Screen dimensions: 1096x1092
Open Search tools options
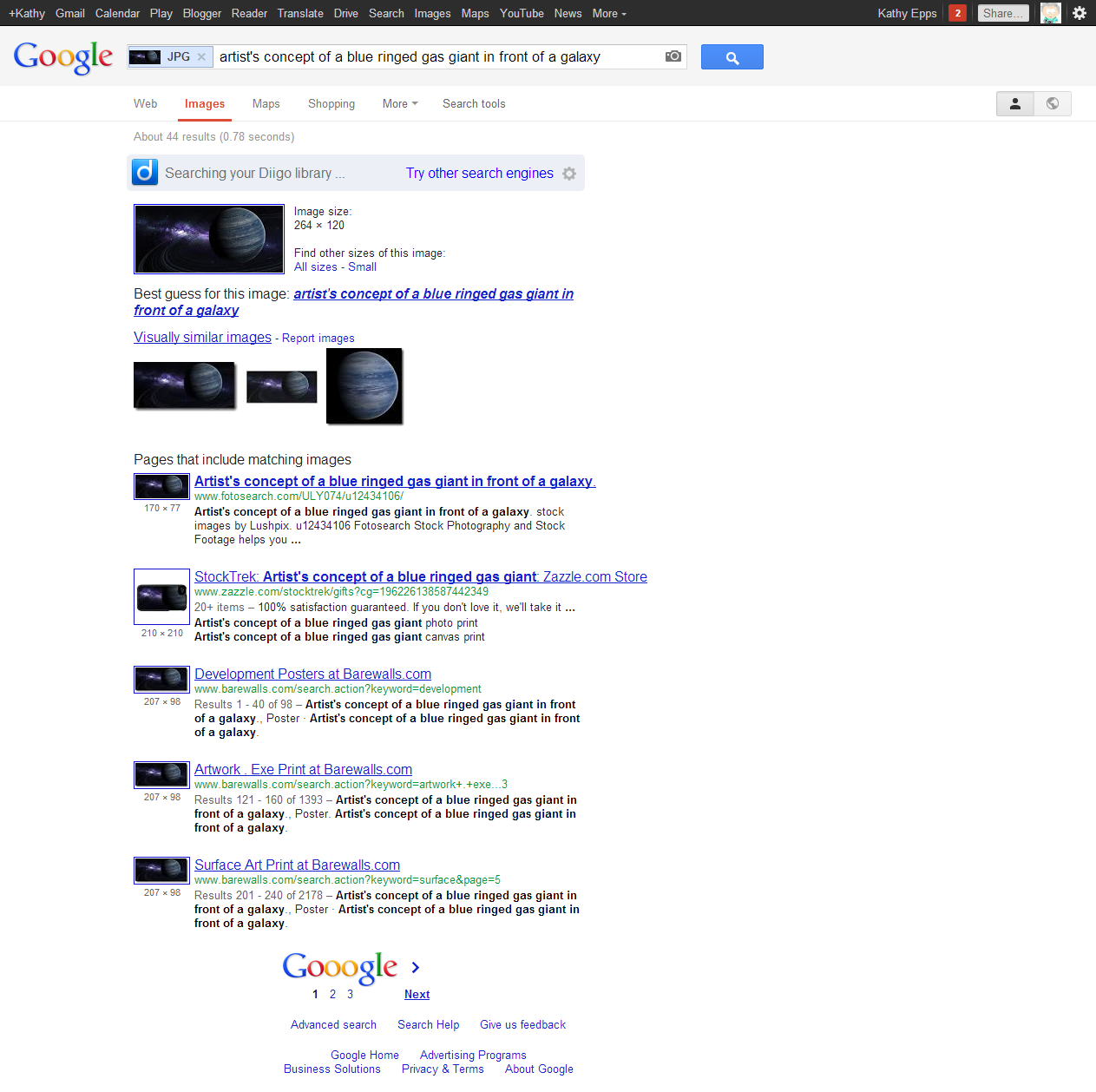click(x=474, y=103)
